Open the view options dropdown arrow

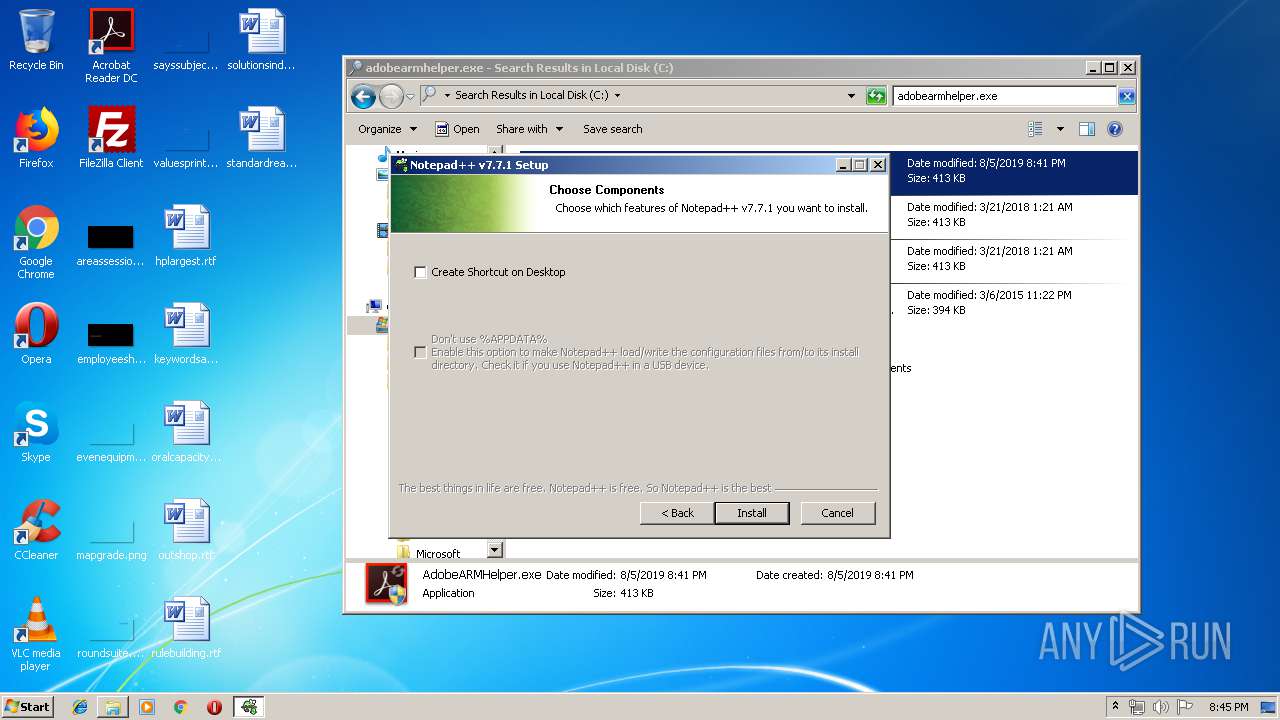(x=1060, y=129)
